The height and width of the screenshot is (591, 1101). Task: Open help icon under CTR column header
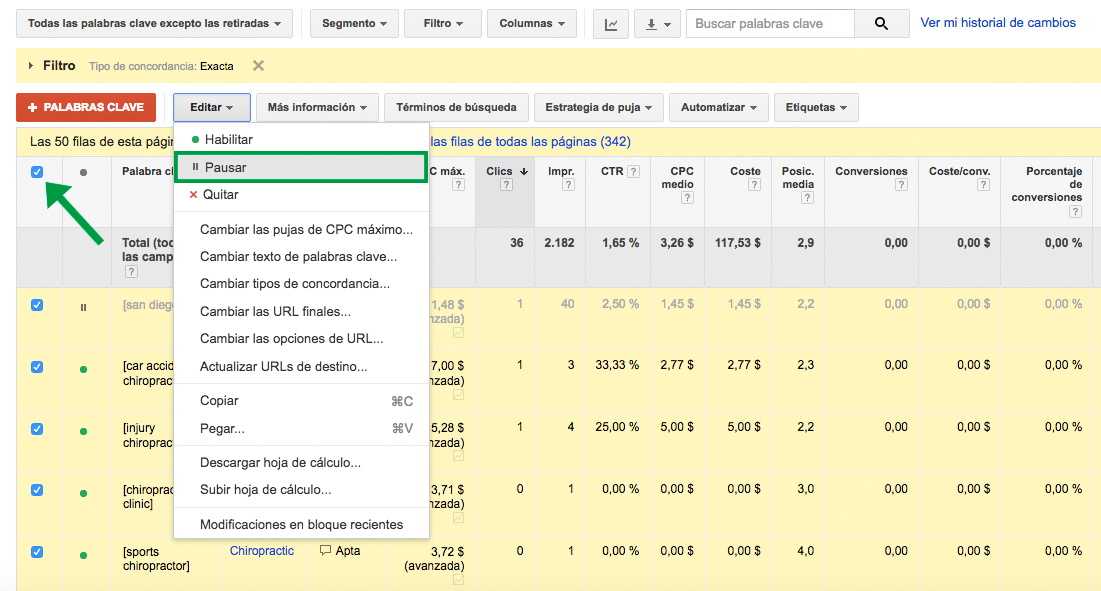[x=633, y=171]
